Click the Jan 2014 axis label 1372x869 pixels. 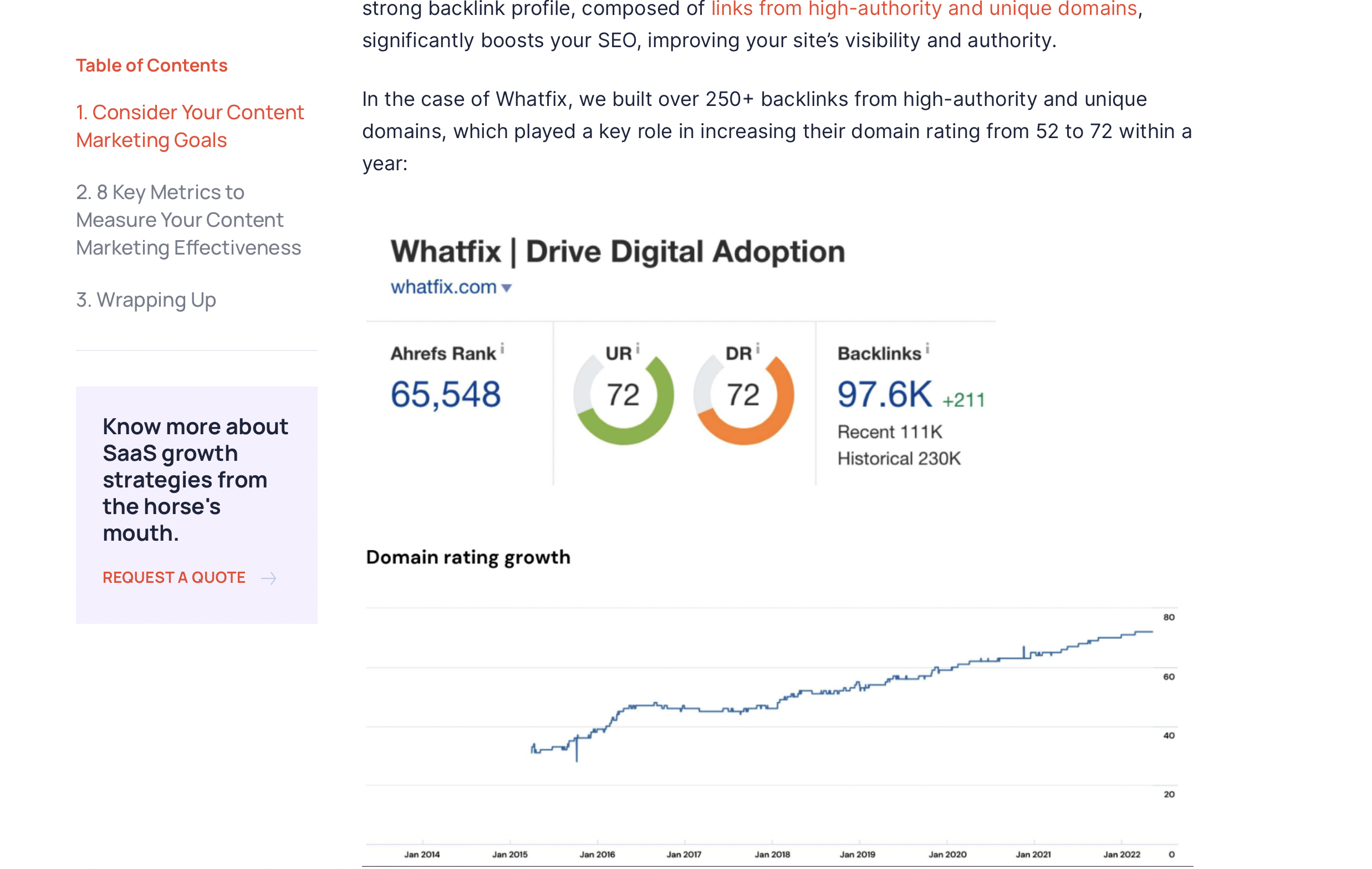(x=422, y=853)
